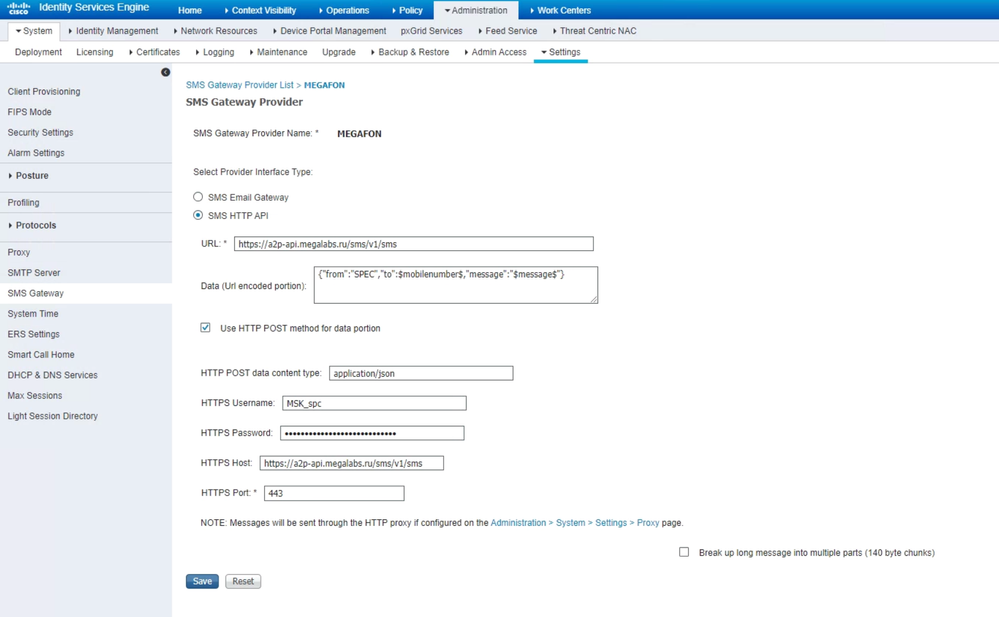Expand the Maintenance submenu
Screen dimensions: 999x617
278,52
